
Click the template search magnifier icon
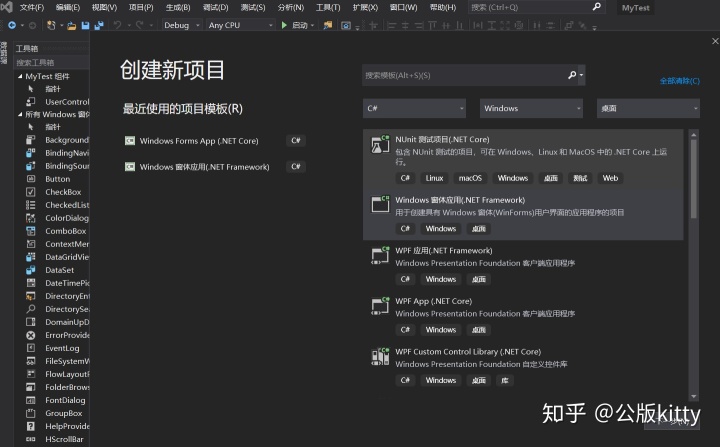point(572,75)
